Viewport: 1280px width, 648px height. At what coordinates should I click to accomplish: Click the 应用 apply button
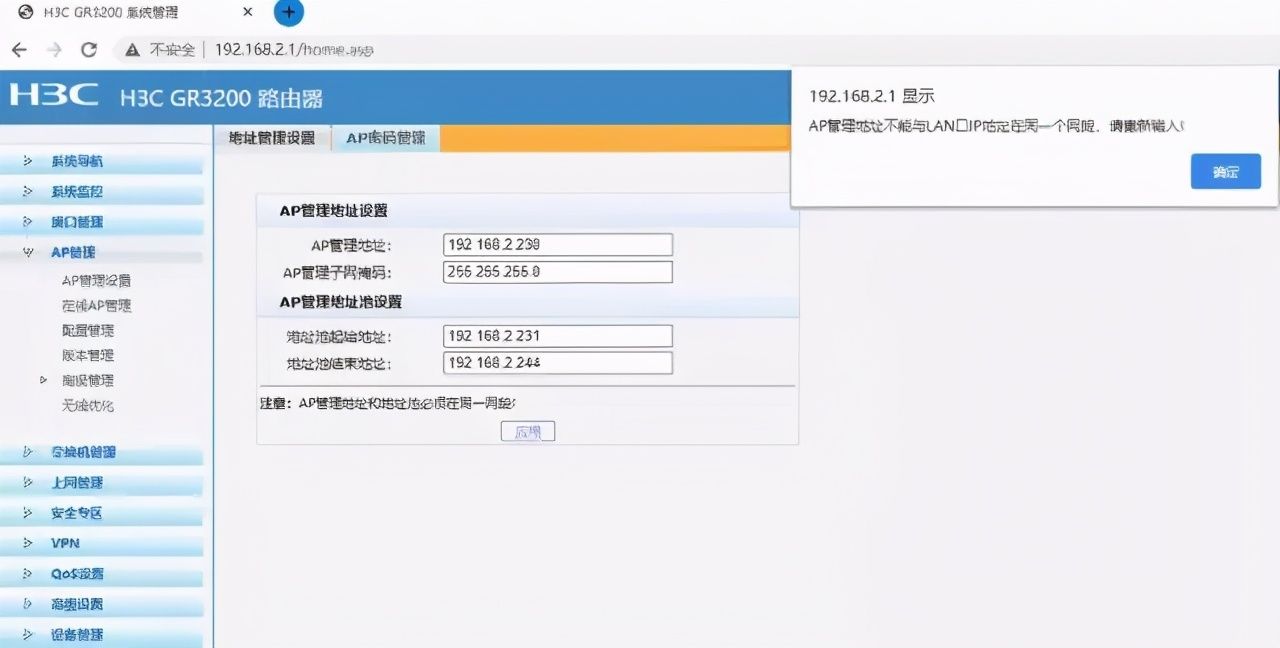tap(528, 432)
